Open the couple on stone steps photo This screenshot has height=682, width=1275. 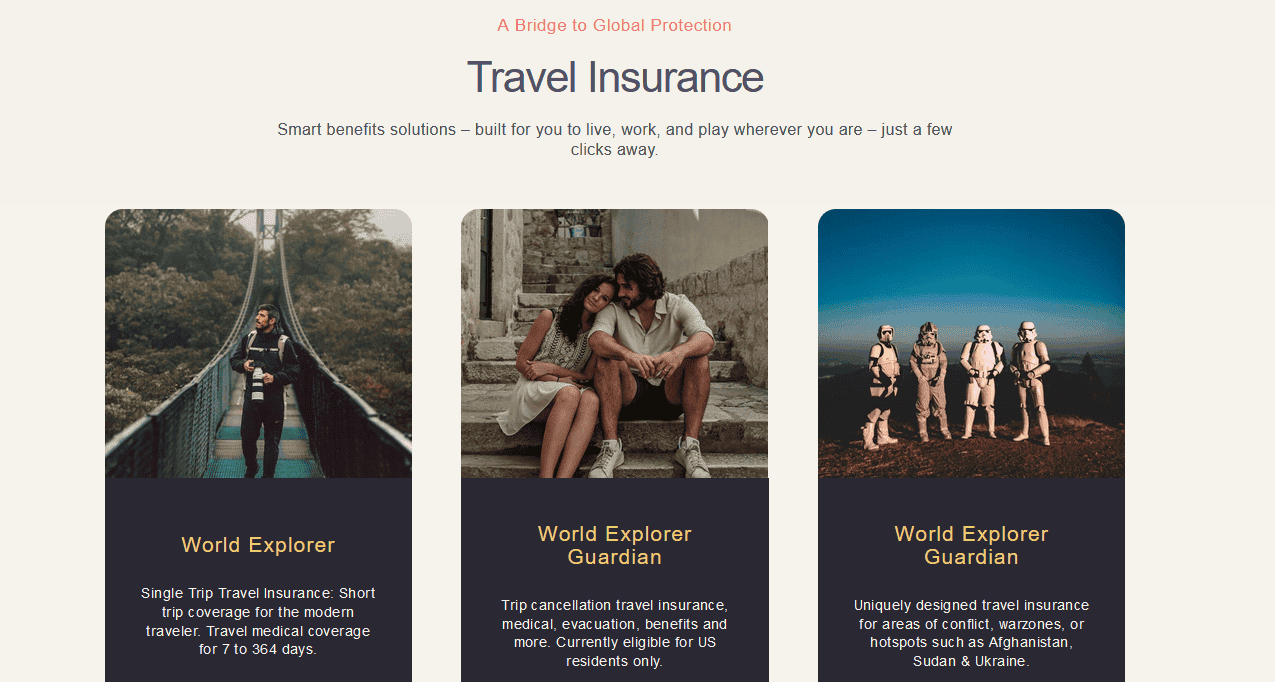point(614,343)
